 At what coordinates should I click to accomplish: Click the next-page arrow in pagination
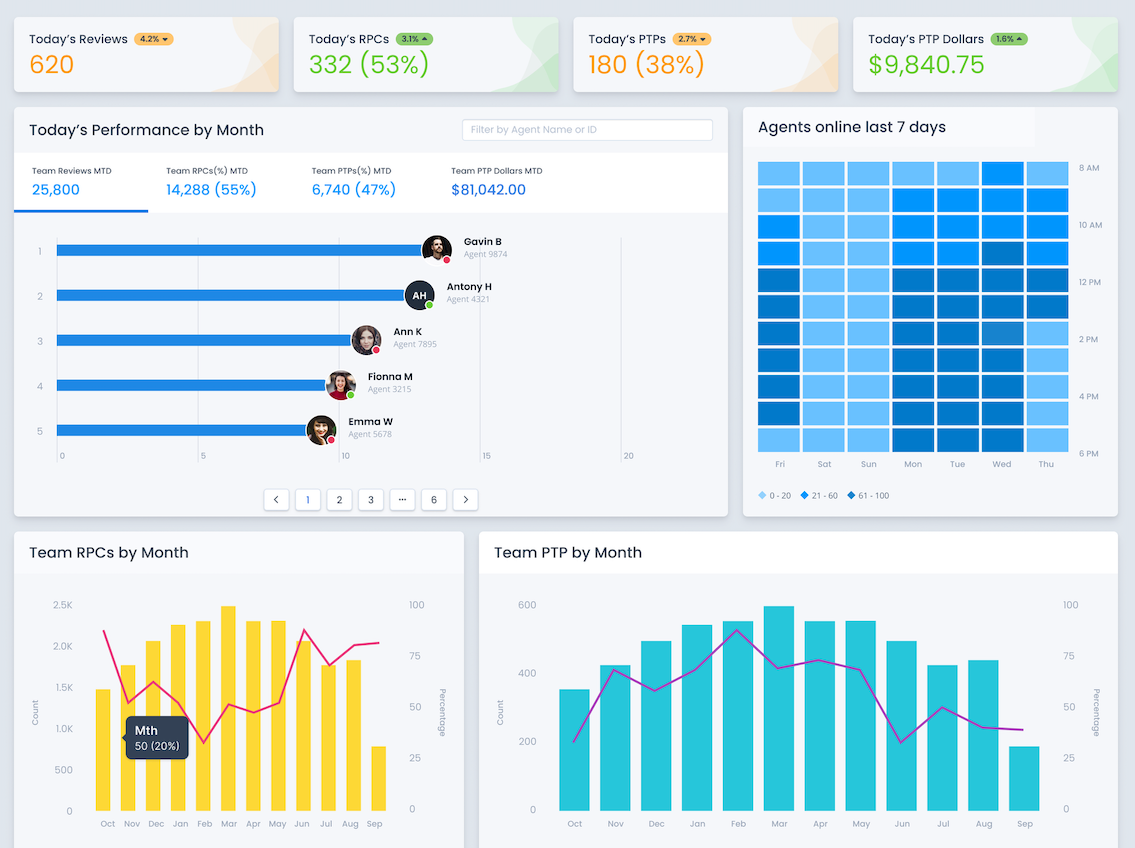465,499
